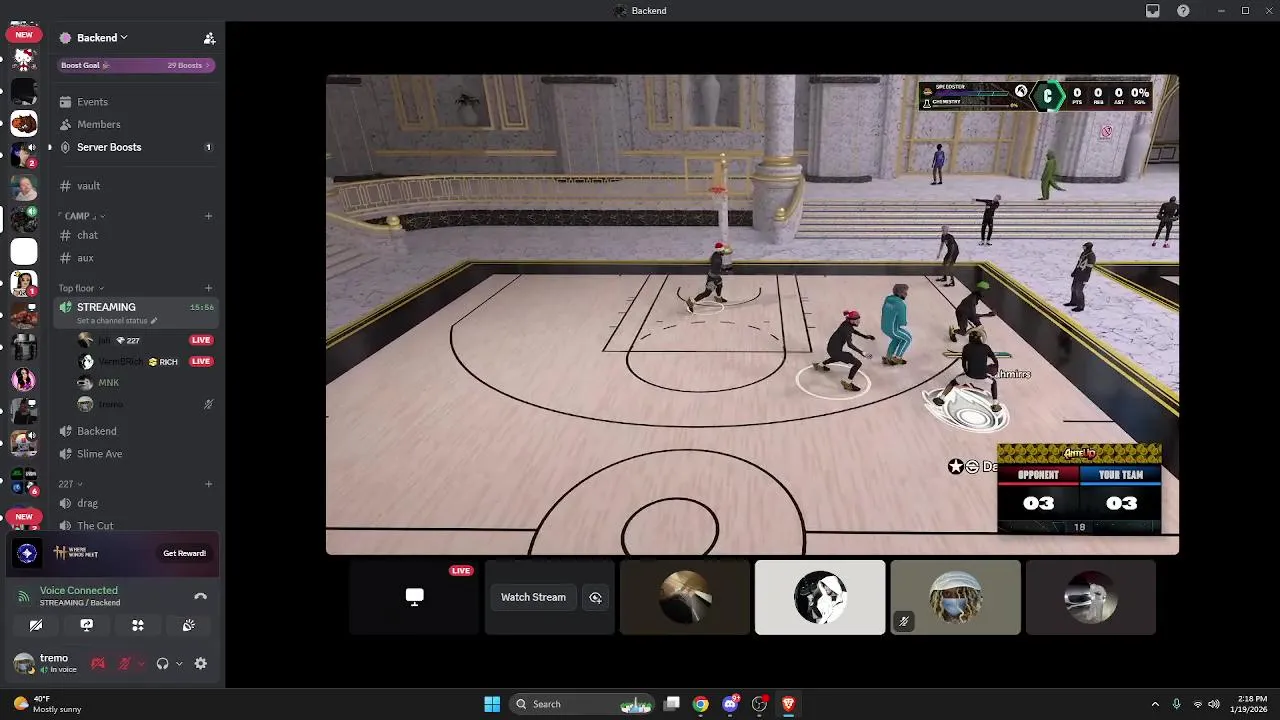Show hidden icons in the system tray

(1155, 704)
